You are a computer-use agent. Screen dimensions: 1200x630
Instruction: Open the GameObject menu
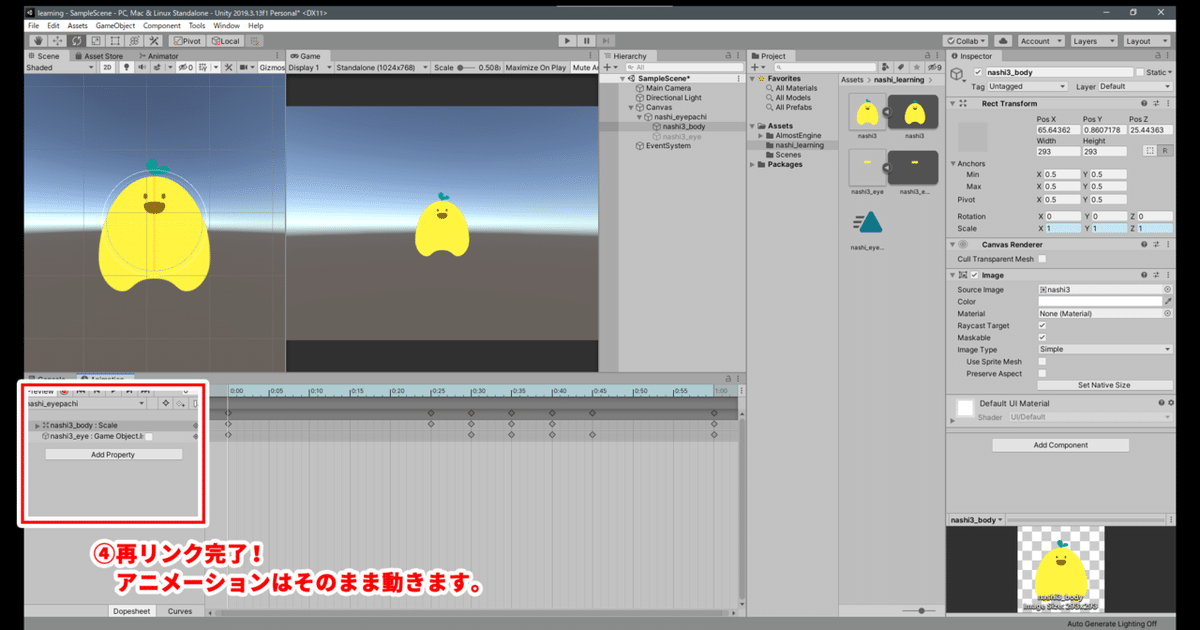pos(115,25)
